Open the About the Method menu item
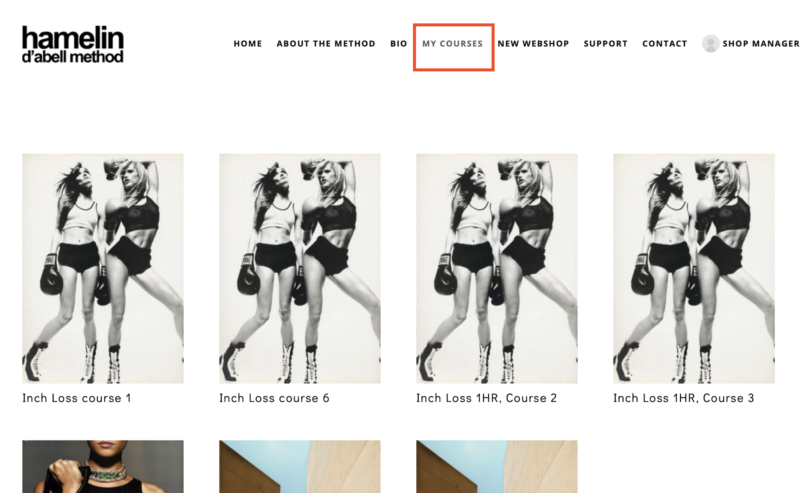The width and height of the screenshot is (800, 493). coord(326,44)
